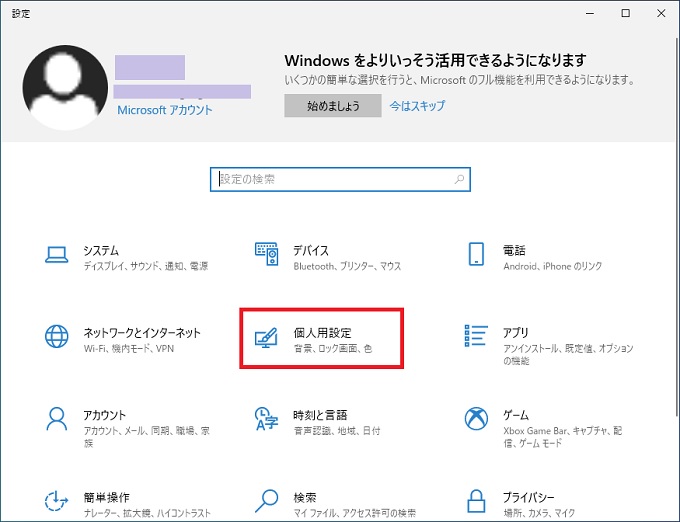Open the 簡単操作 ease of access icon
The width and height of the screenshot is (680, 522).
pos(56,501)
